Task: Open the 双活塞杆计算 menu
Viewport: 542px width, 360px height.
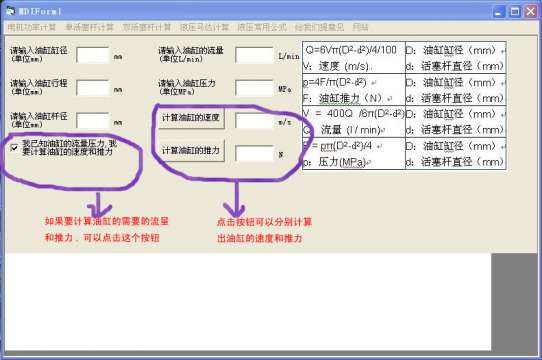Action: pyautogui.click(x=147, y=27)
